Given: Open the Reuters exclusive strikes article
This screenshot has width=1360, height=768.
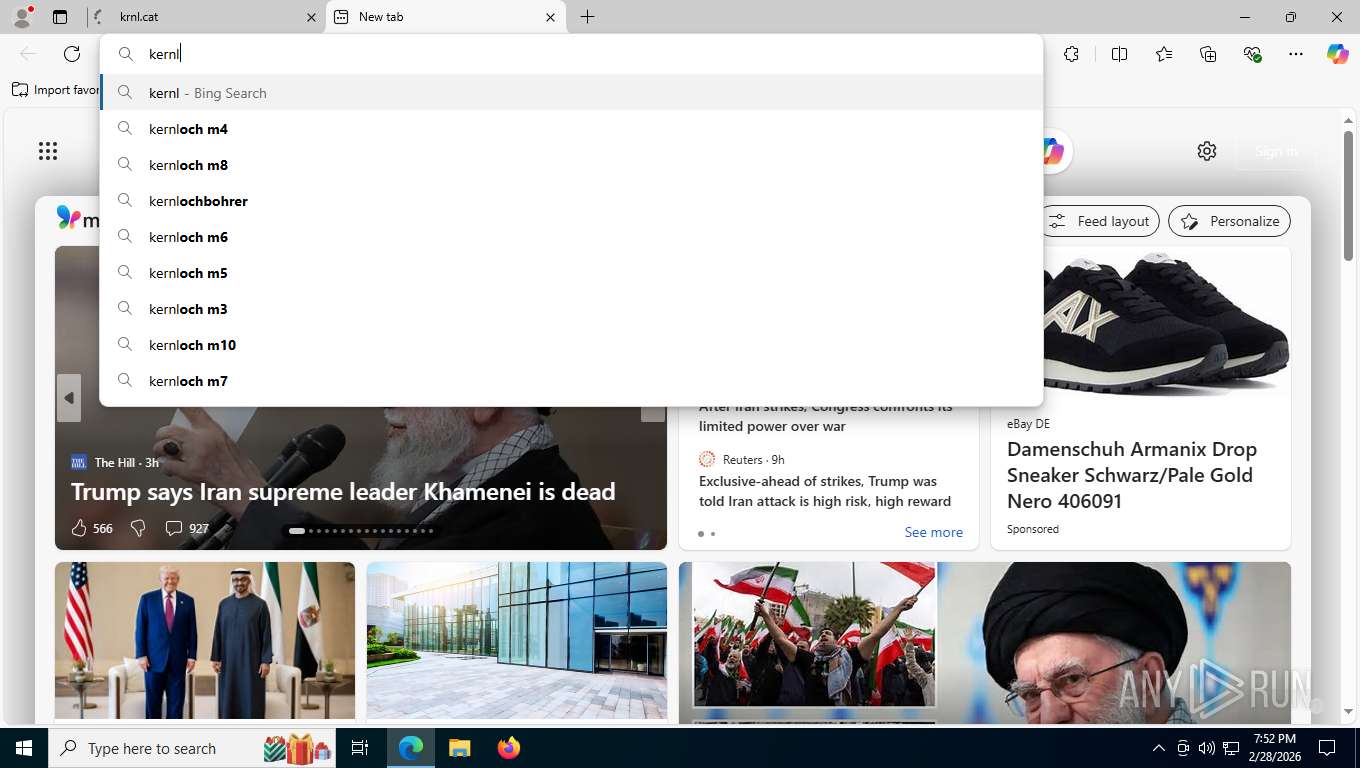Looking at the screenshot, I should [x=825, y=491].
